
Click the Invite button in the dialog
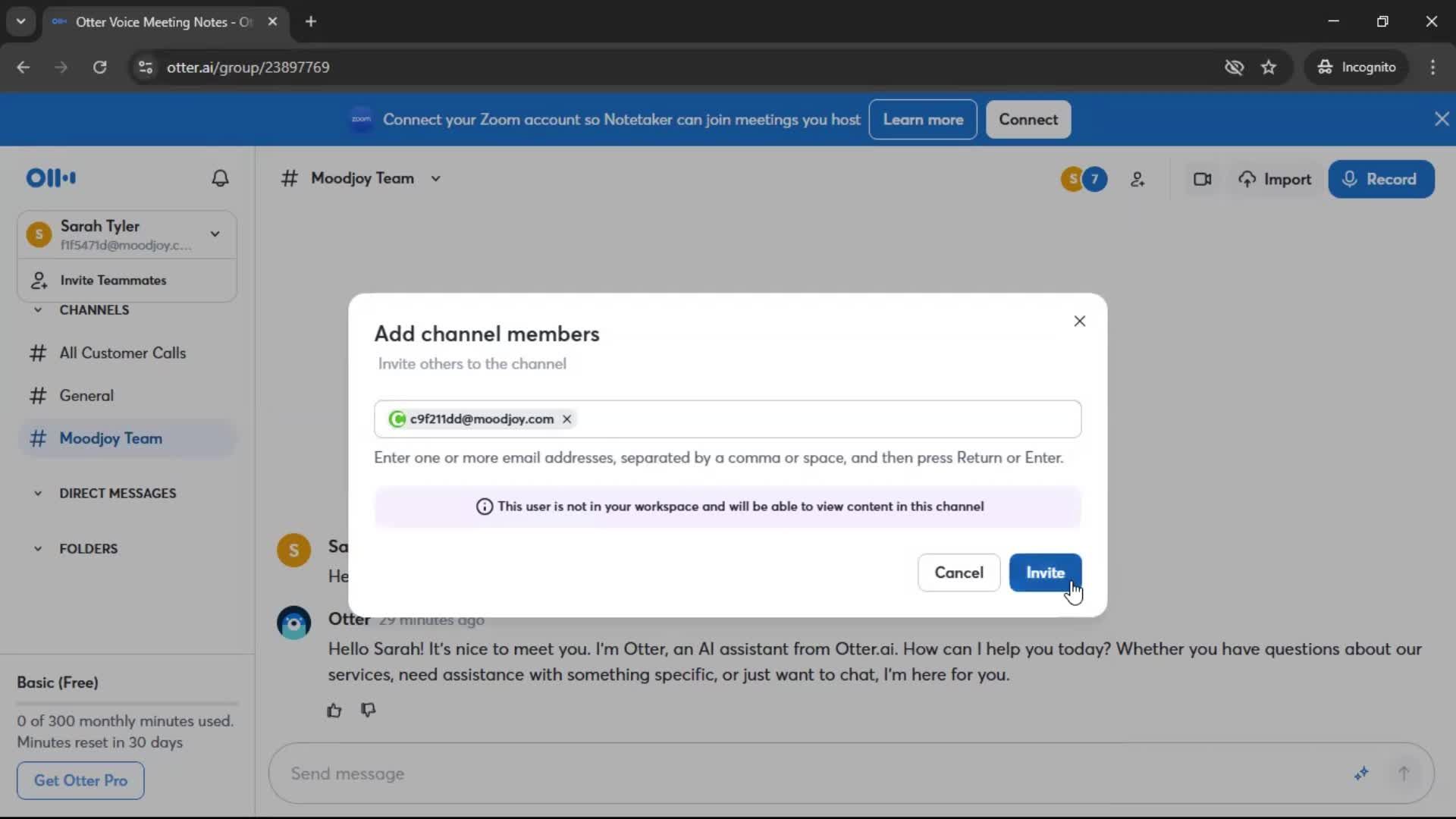[x=1045, y=573]
